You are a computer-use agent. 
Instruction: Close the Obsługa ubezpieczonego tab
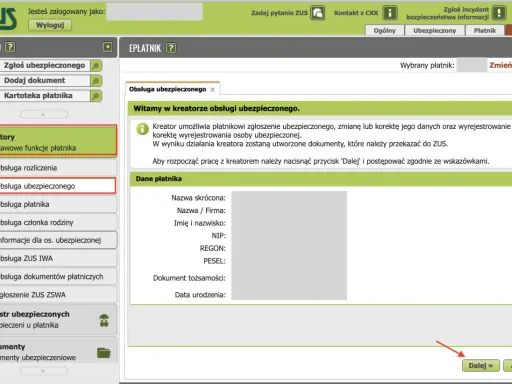212,89
